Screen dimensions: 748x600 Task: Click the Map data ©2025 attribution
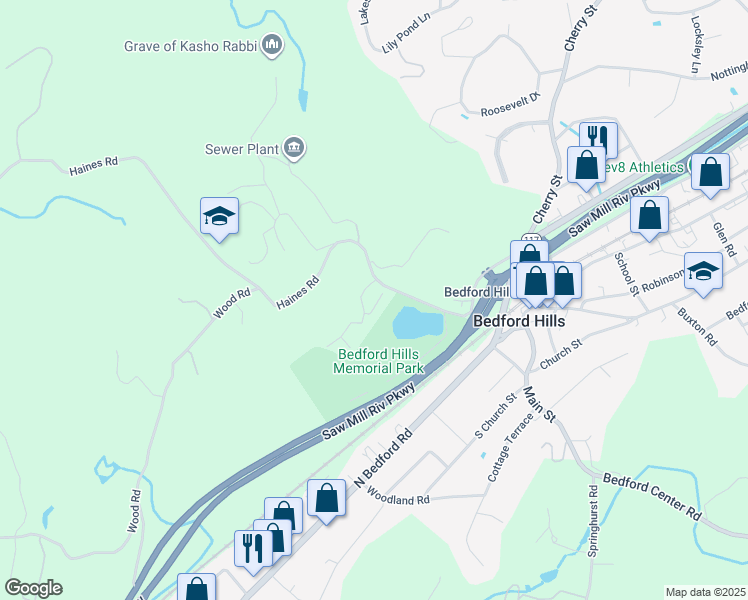706,592
